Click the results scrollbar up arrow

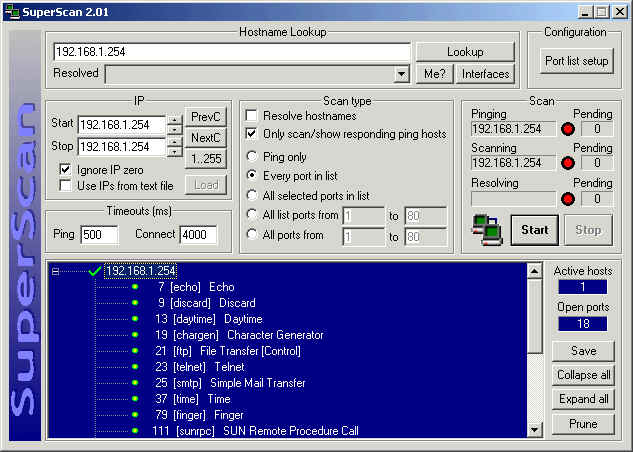click(534, 271)
